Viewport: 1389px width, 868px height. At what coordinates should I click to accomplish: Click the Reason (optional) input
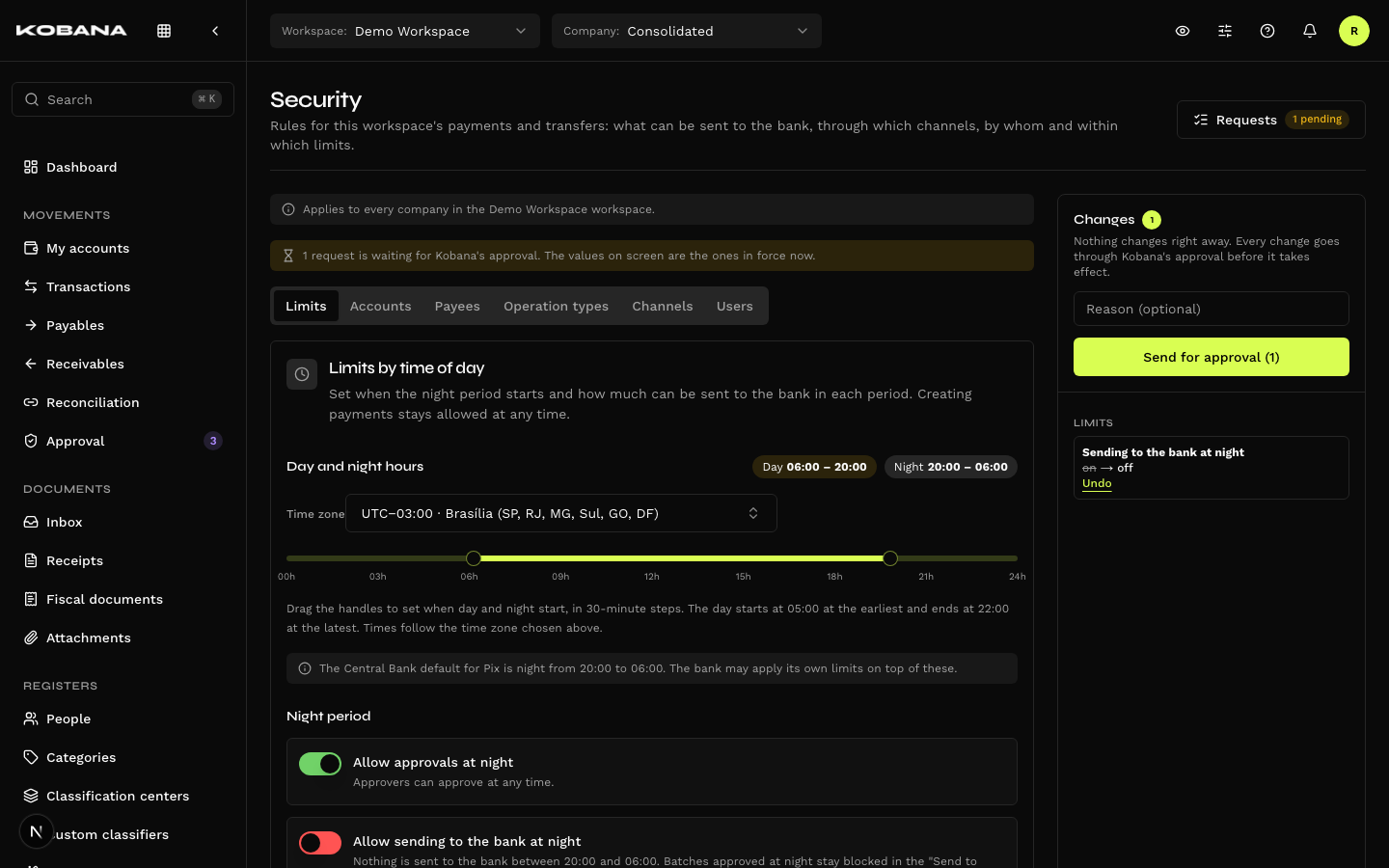pyautogui.click(x=1212, y=309)
